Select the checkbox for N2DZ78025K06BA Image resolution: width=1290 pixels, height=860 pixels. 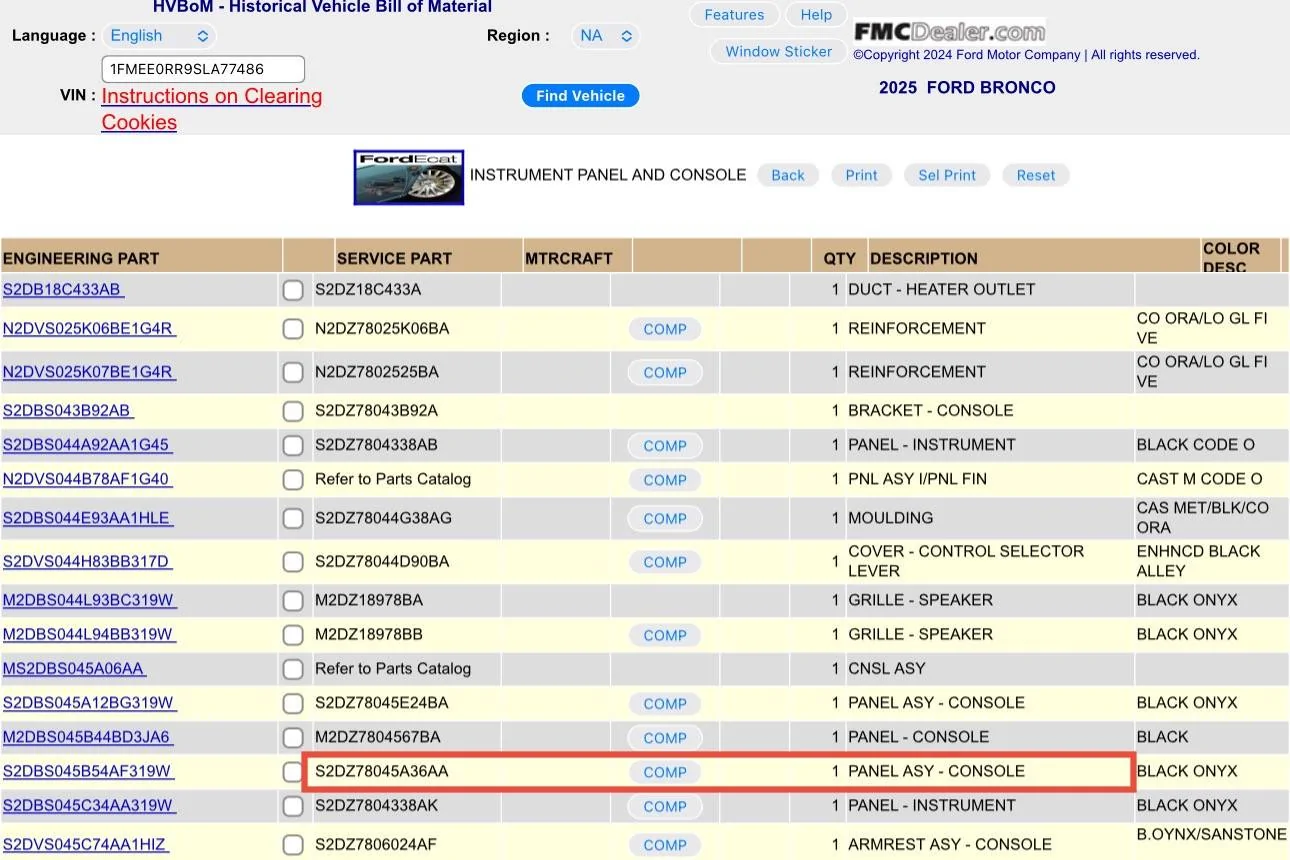[293, 329]
